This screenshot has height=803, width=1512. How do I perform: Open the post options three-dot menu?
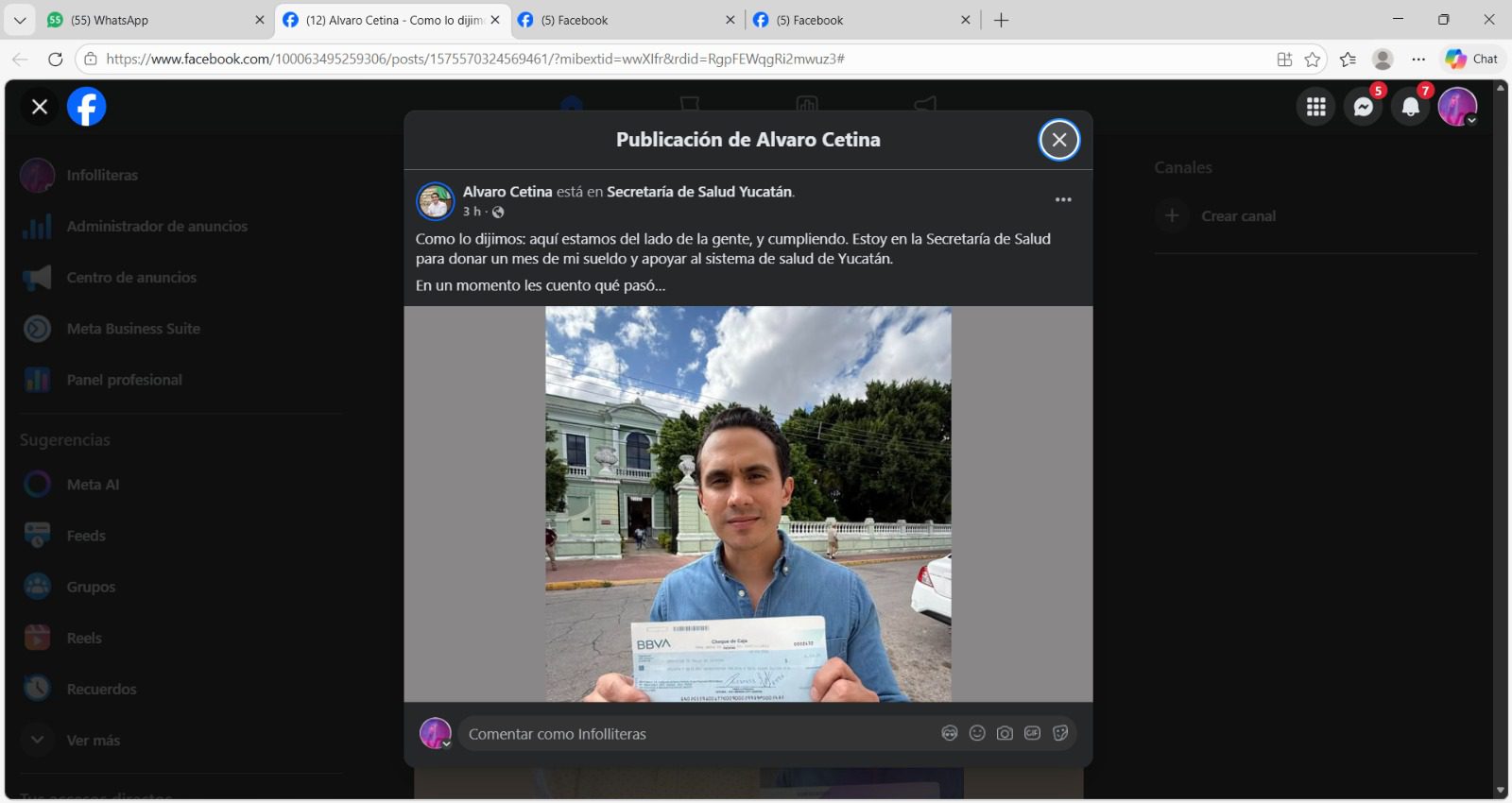click(1063, 199)
